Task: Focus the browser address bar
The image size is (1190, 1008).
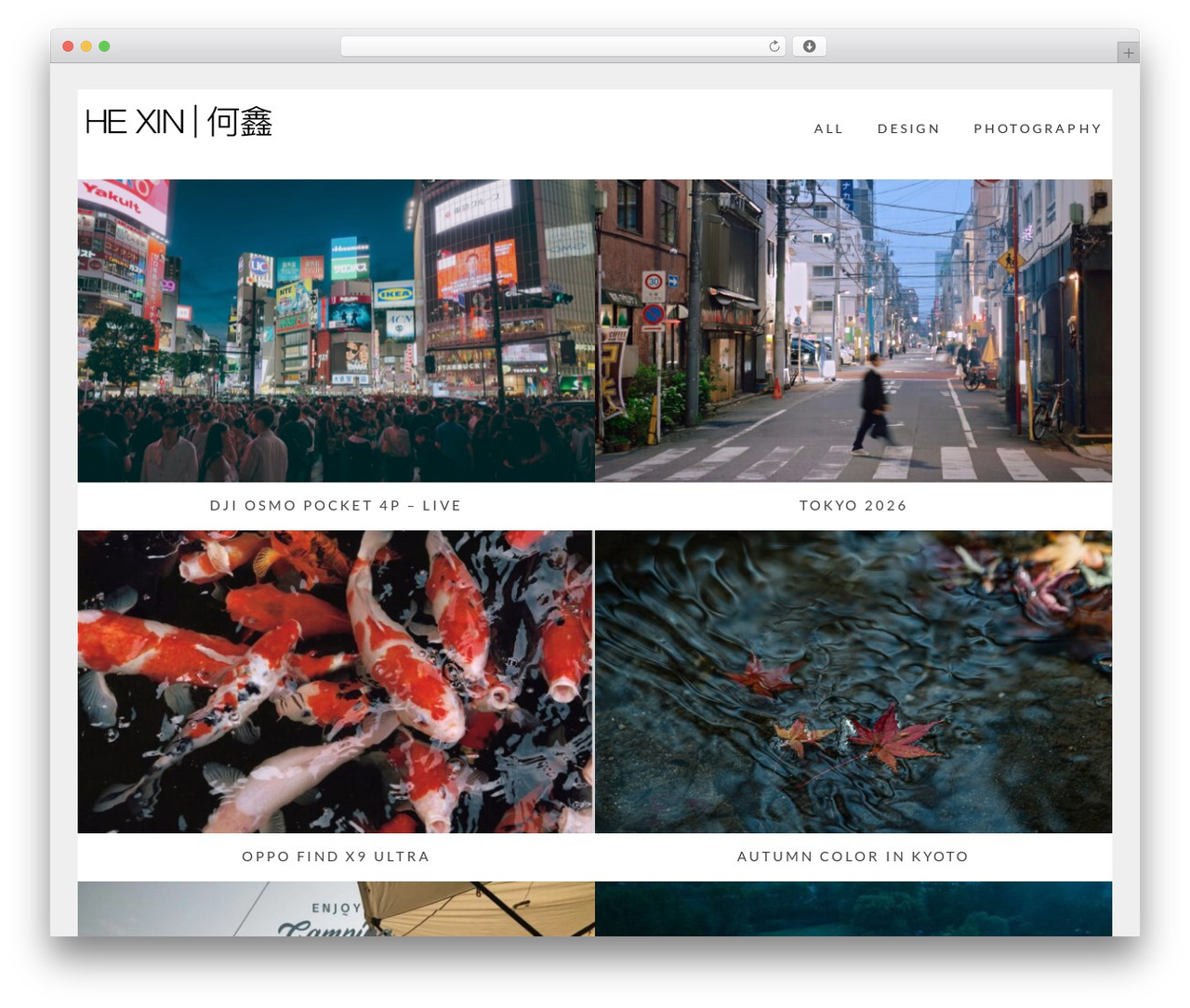Action: 562,46
